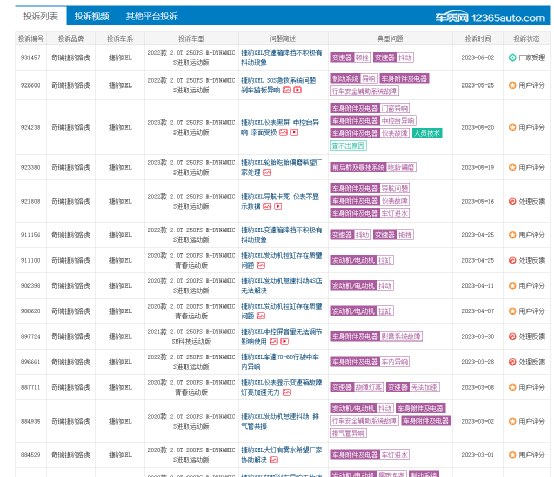Click the 车质网 12365auto.com logo
Viewport: 554px width, 477px height.
[x=490, y=17]
